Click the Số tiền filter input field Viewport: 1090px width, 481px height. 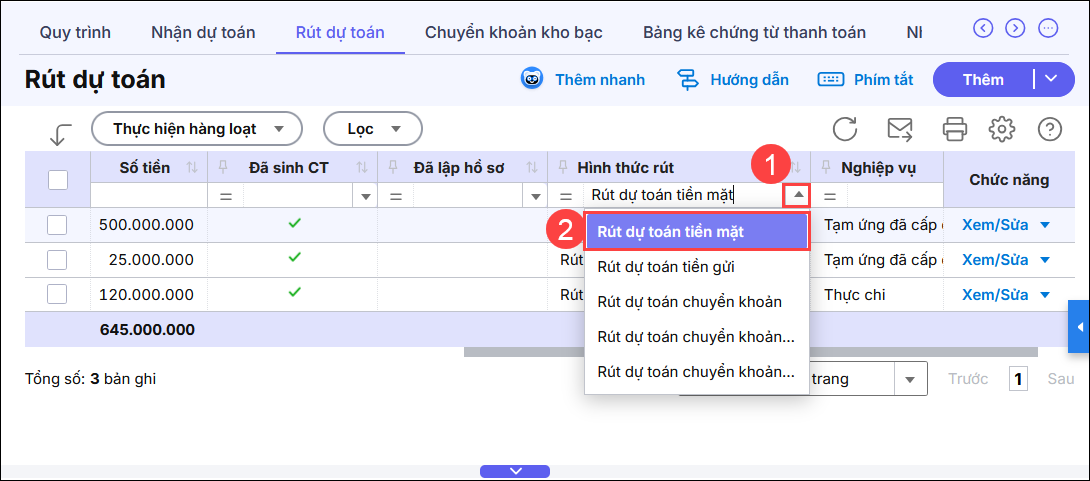click(148, 196)
